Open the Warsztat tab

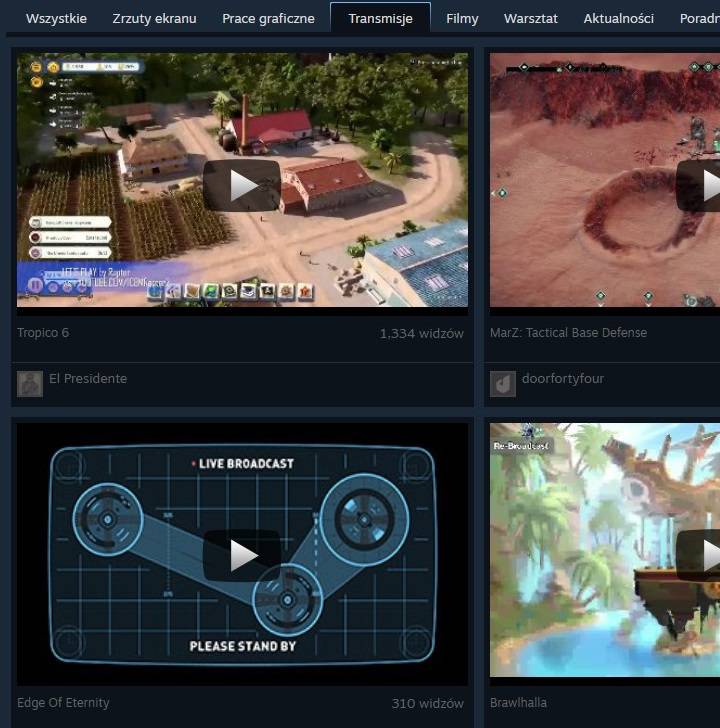[x=531, y=18]
